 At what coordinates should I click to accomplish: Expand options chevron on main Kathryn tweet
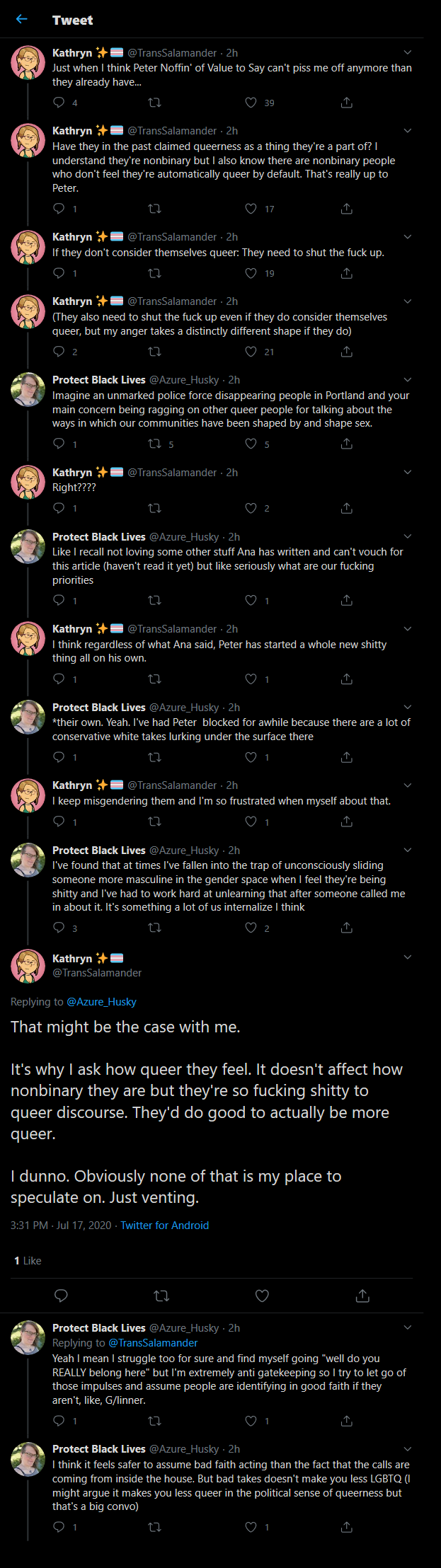click(407, 957)
